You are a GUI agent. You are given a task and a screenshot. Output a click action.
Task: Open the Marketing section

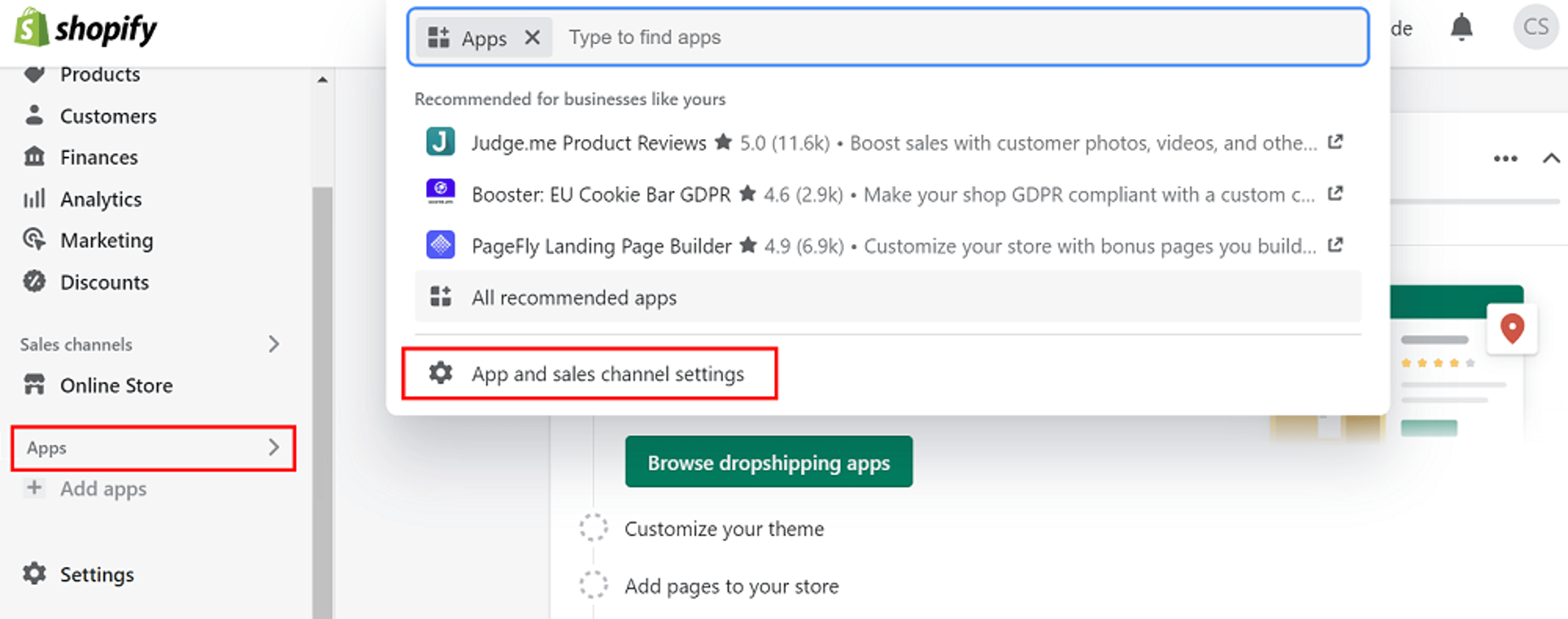coord(107,240)
